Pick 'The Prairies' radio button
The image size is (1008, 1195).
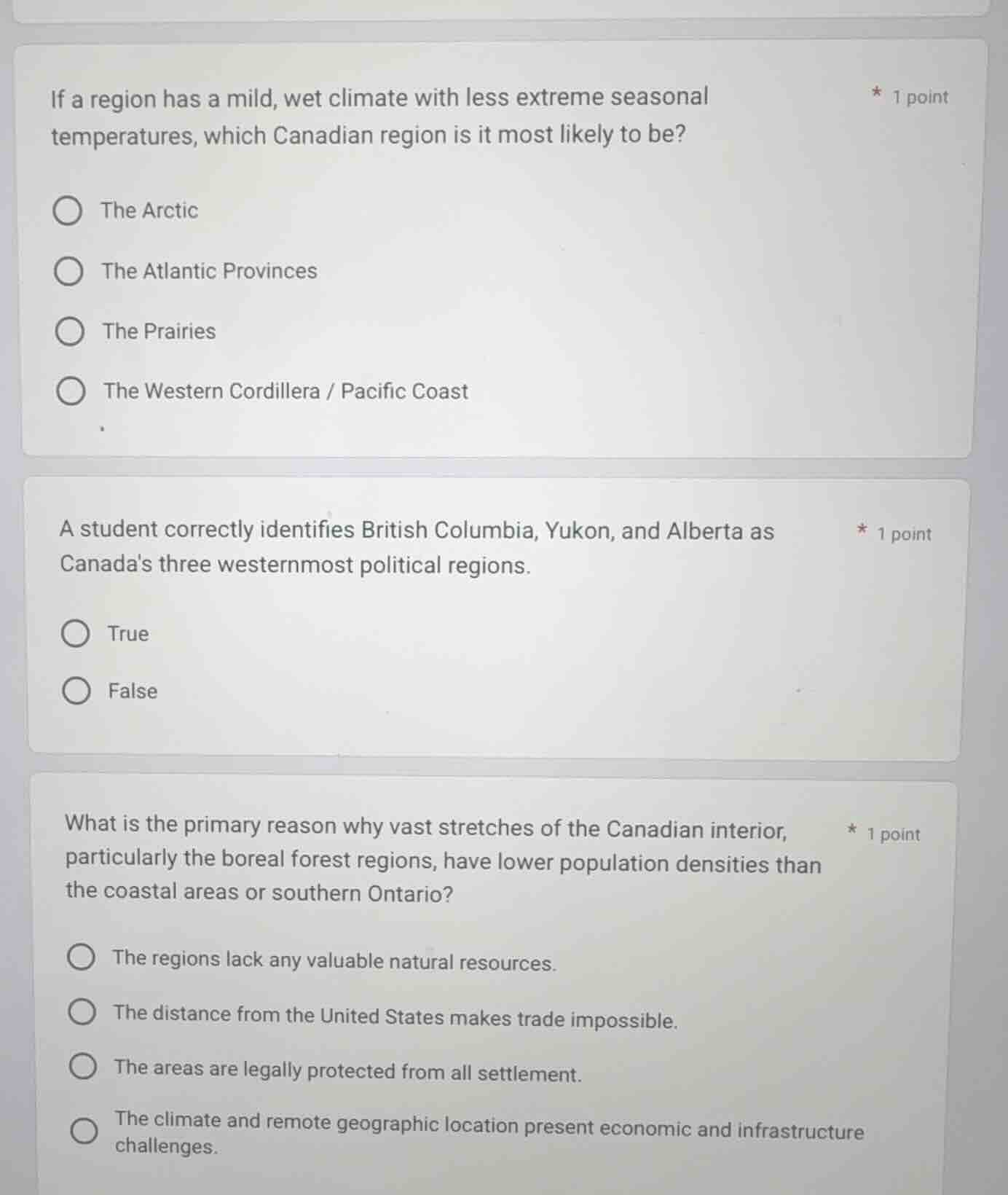(69, 332)
